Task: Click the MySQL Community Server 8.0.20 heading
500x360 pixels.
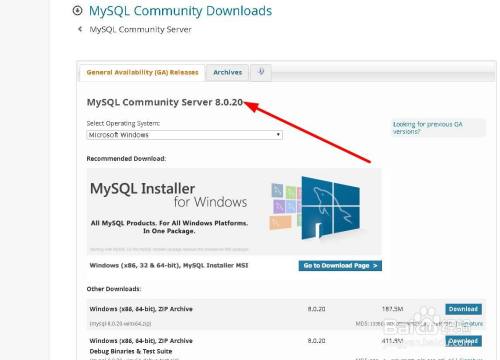Action: (165, 102)
